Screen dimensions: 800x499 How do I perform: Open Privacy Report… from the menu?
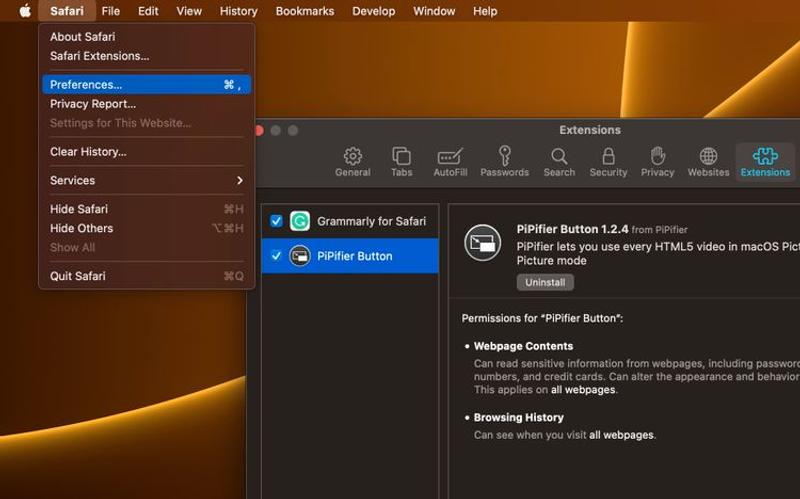[x=146, y=104]
